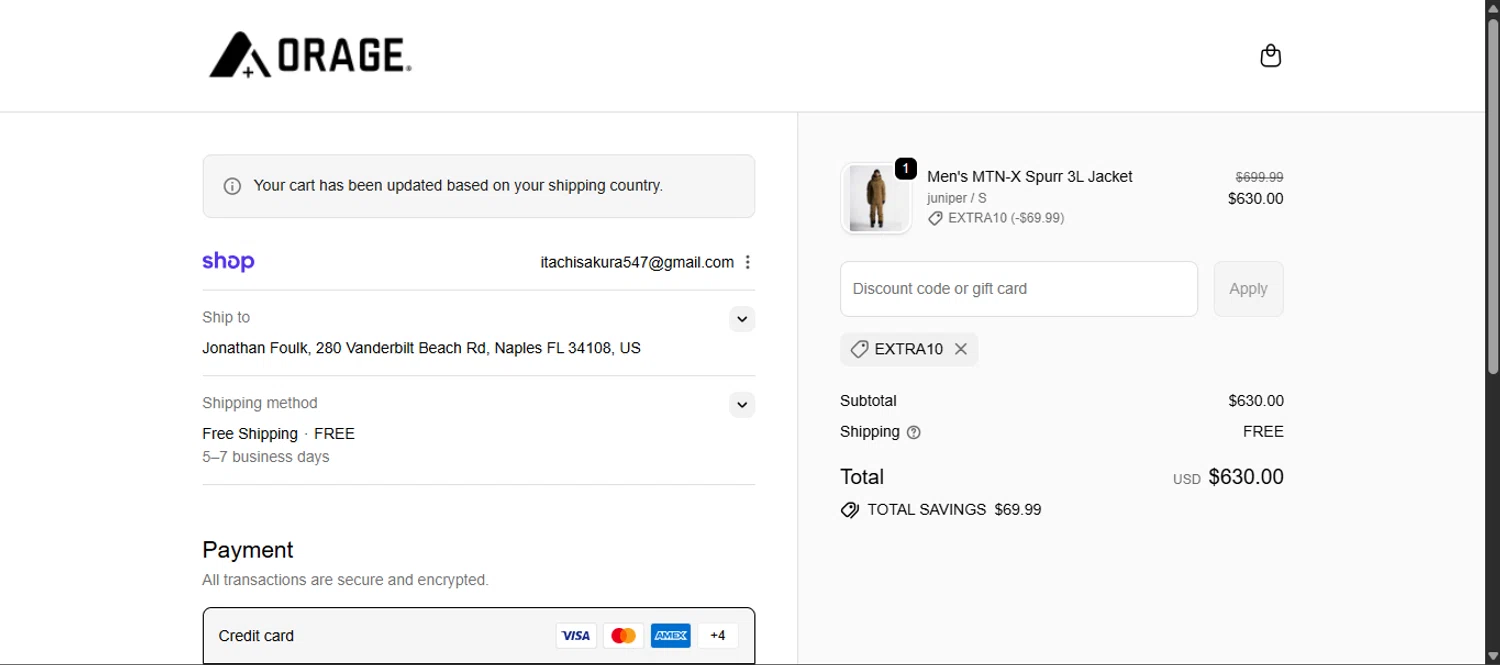Expand the Shipping method section
The image size is (1500, 665).
point(742,405)
